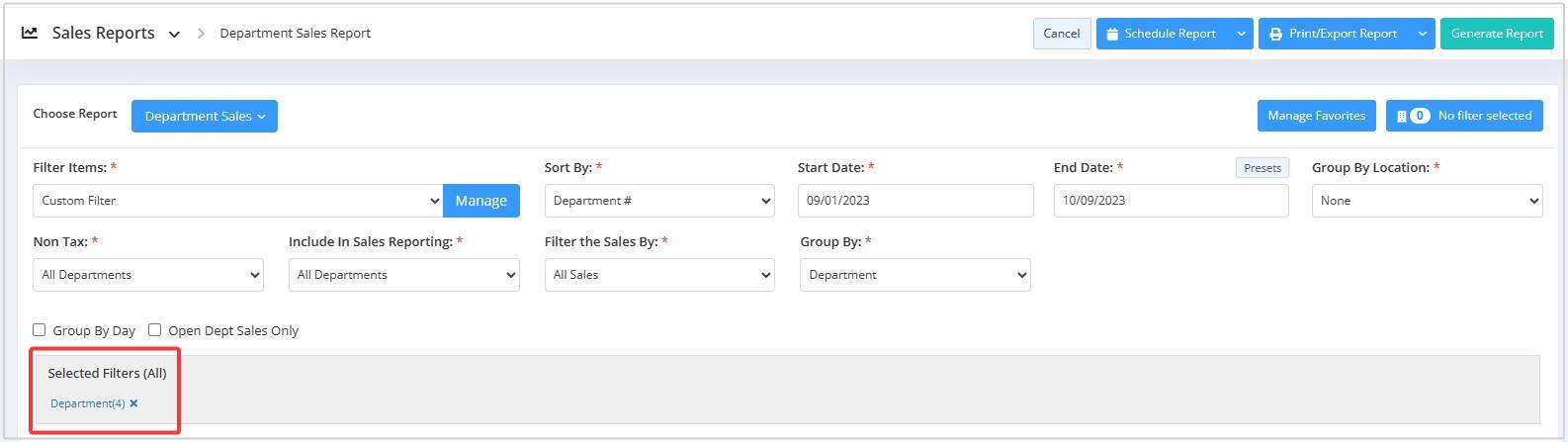Open the Department Sales report chooser
This screenshot has height=442, width=1568.
[205, 116]
